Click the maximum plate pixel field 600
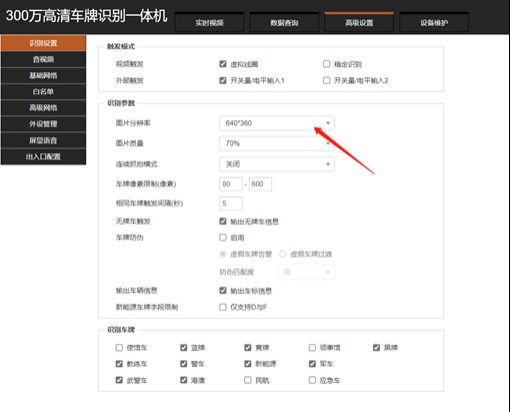 260,184
